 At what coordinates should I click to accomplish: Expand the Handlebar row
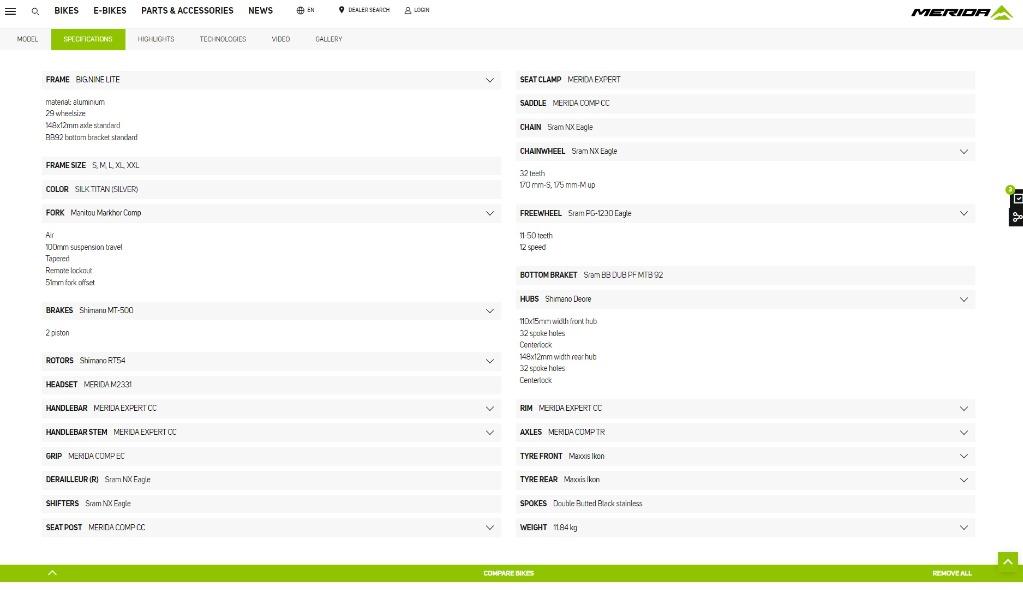click(271, 409)
